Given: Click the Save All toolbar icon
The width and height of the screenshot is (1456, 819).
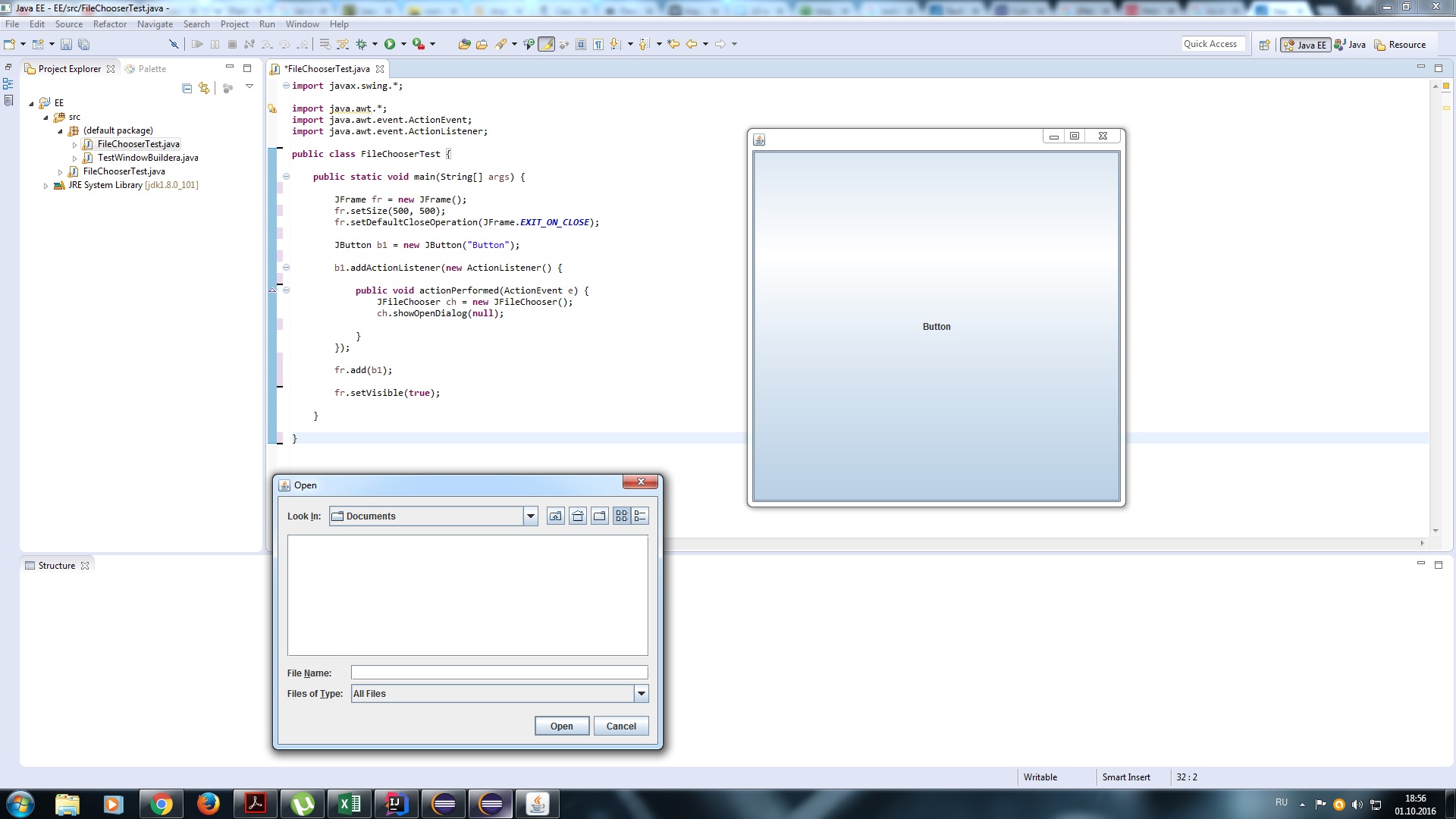Looking at the screenshot, I should pos(83,44).
